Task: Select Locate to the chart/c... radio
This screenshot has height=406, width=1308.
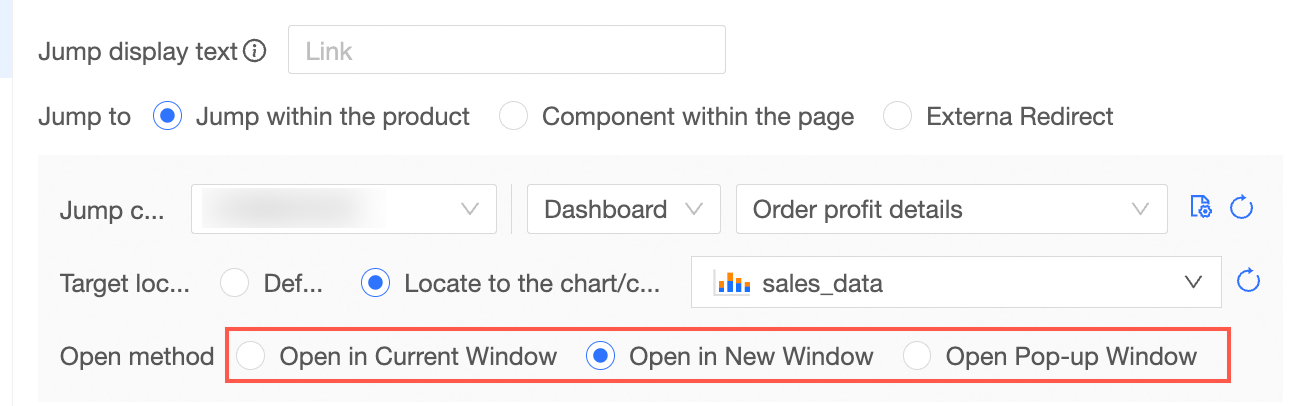Action: [x=375, y=283]
